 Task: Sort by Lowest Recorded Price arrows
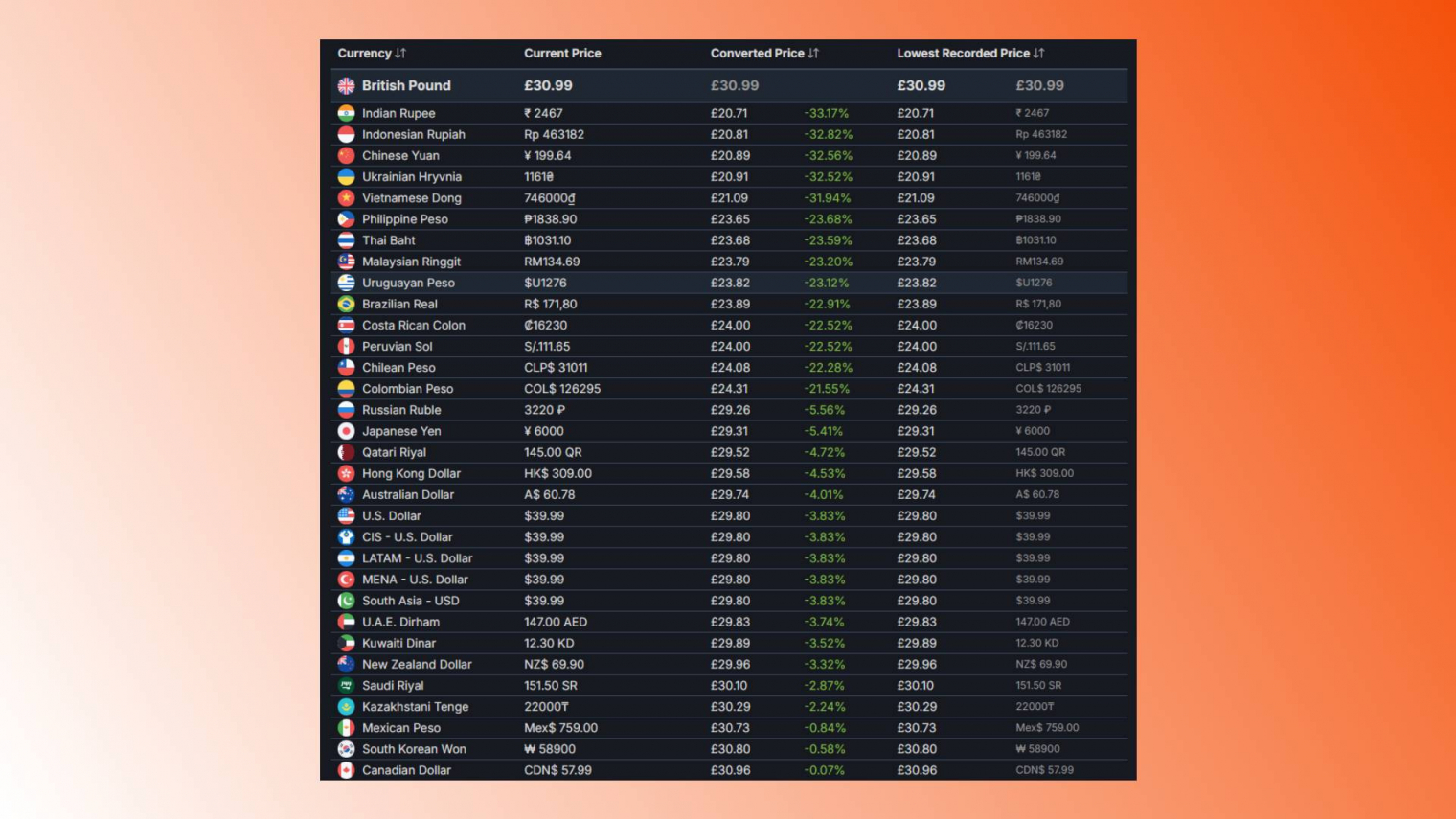tap(1039, 54)
